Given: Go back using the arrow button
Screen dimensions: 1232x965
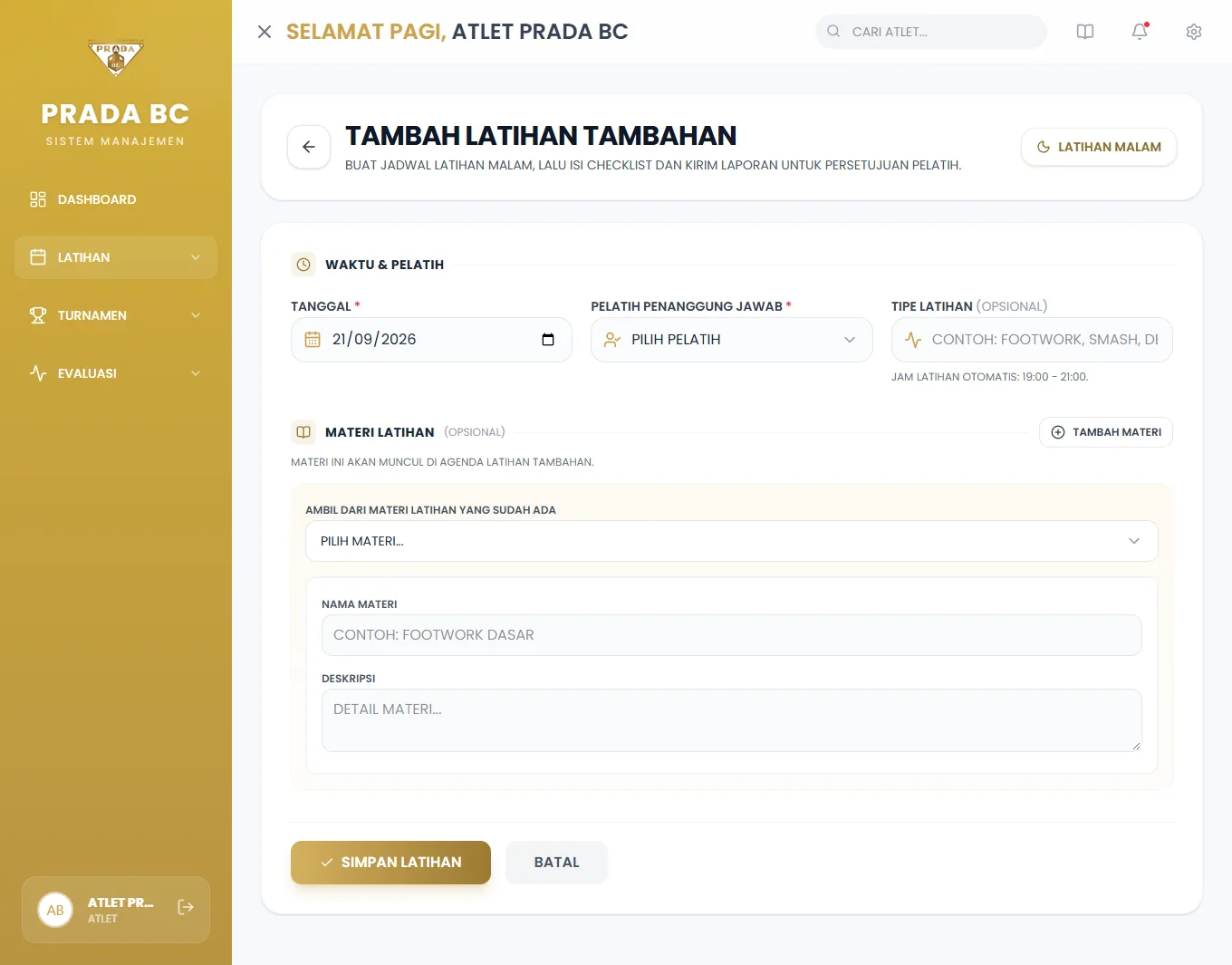Looking at the screenshot, I should coord(309,147).
